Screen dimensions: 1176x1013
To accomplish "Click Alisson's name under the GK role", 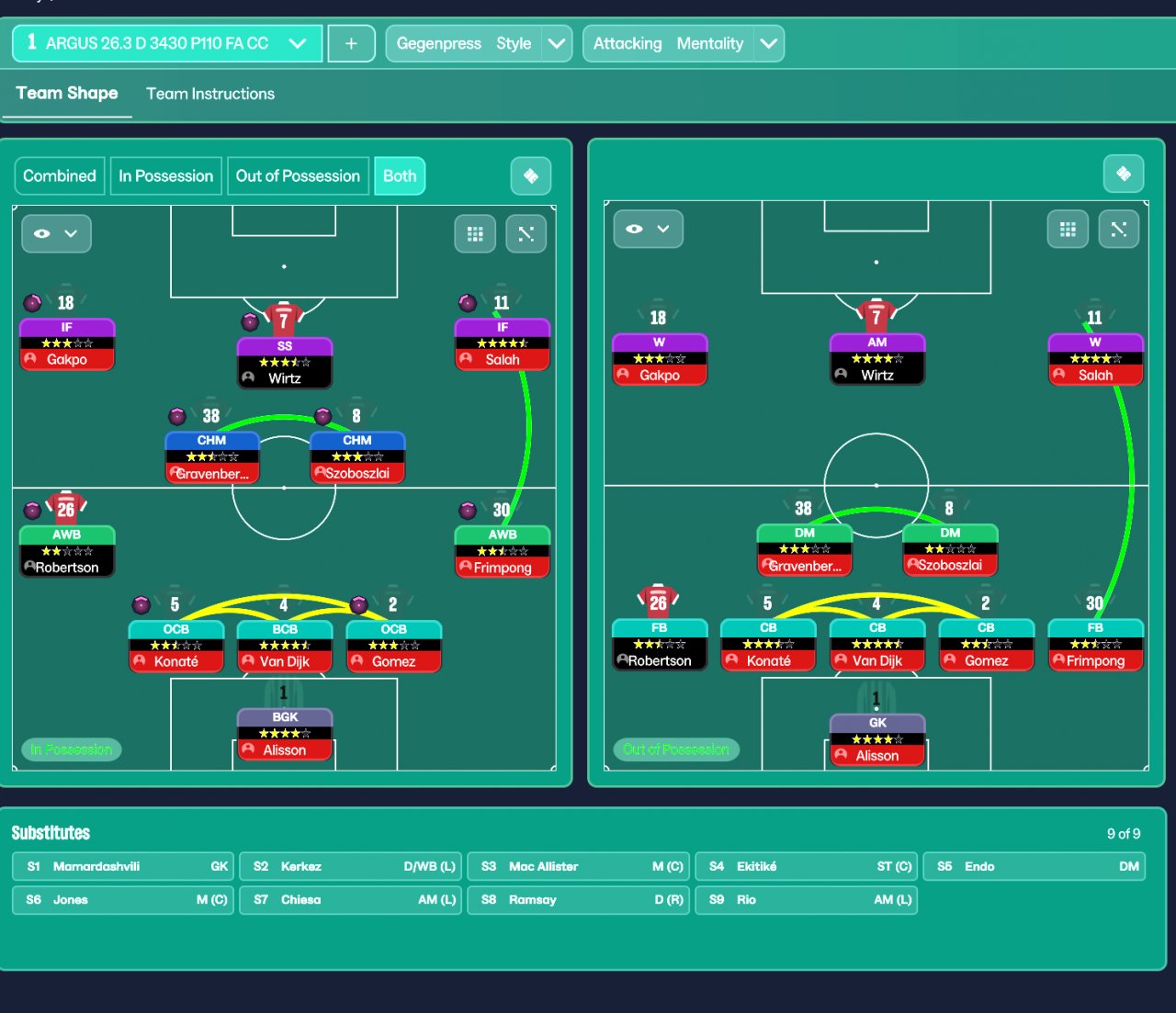I will [877, 756].
